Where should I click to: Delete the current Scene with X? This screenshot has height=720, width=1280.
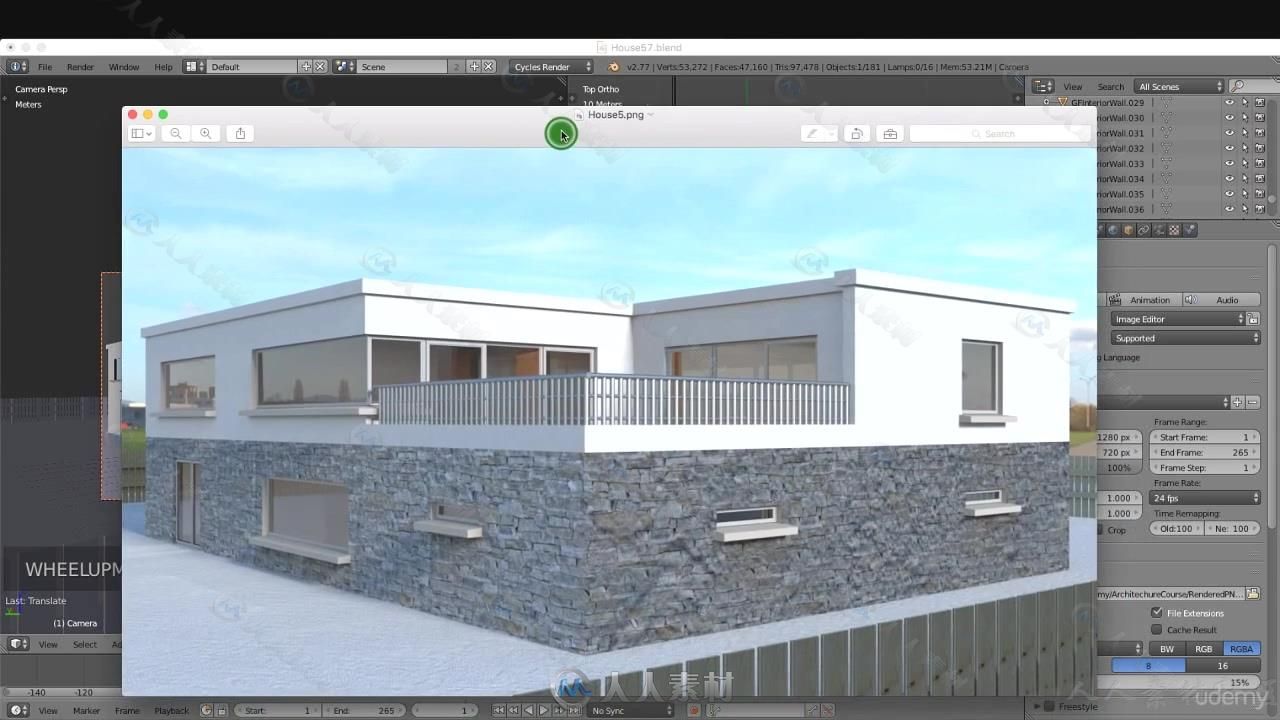tap(488, 67)
